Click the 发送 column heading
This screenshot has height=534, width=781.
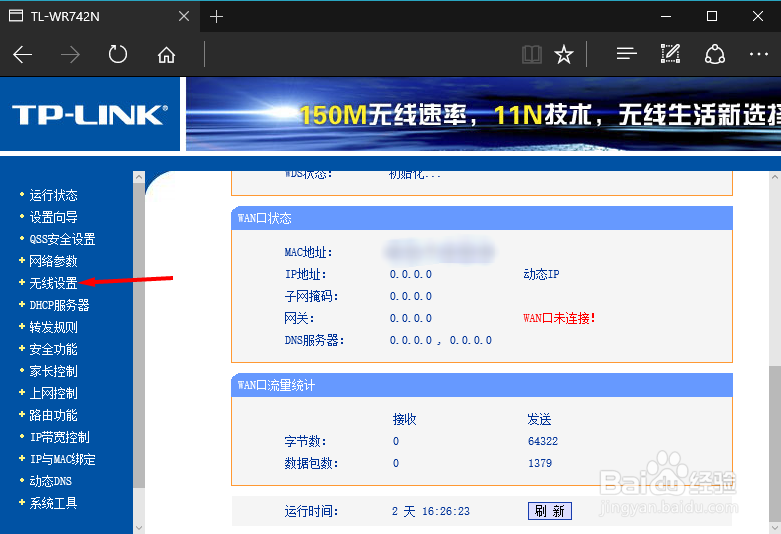(539, 419)
